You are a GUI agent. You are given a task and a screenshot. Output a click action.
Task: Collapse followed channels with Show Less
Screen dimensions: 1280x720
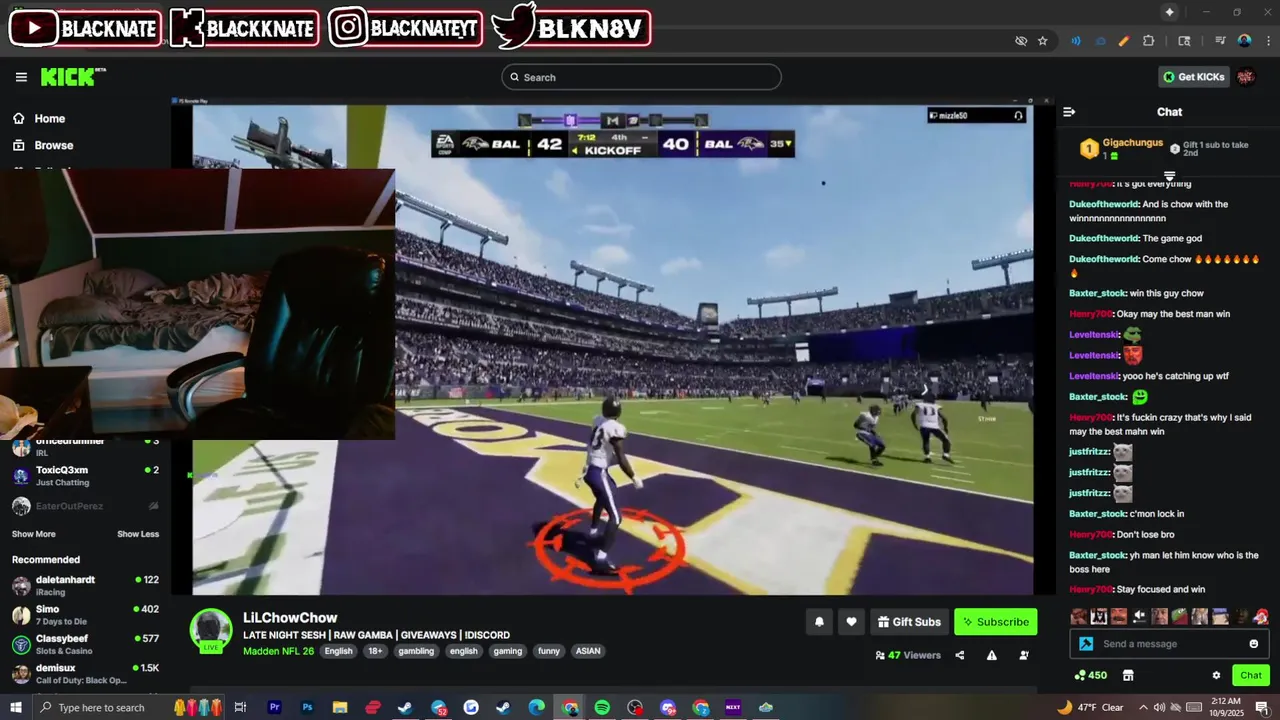pos(138,534)
